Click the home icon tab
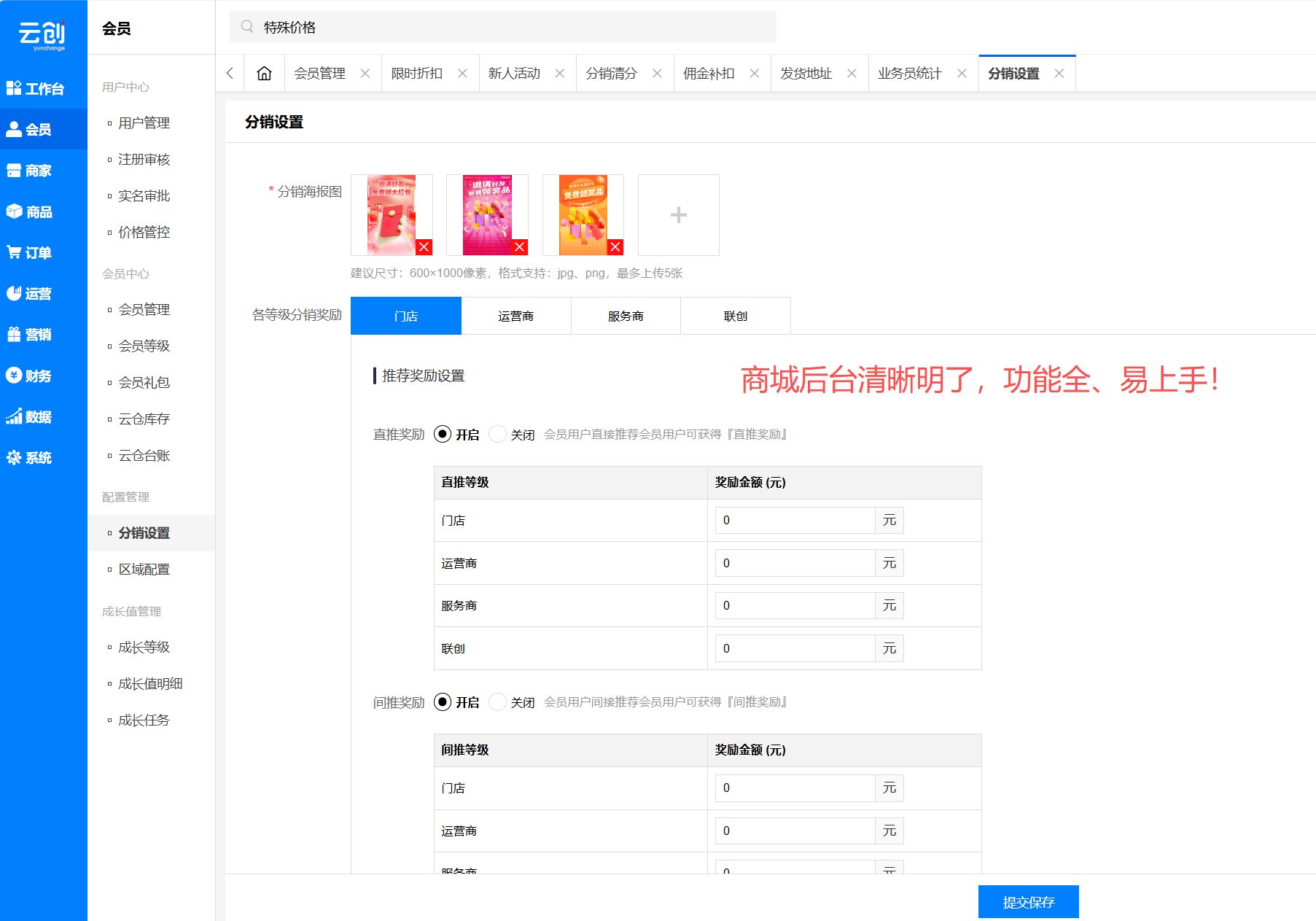The height and width of the screenshot is (921, 1316). [x=264, y=74]
